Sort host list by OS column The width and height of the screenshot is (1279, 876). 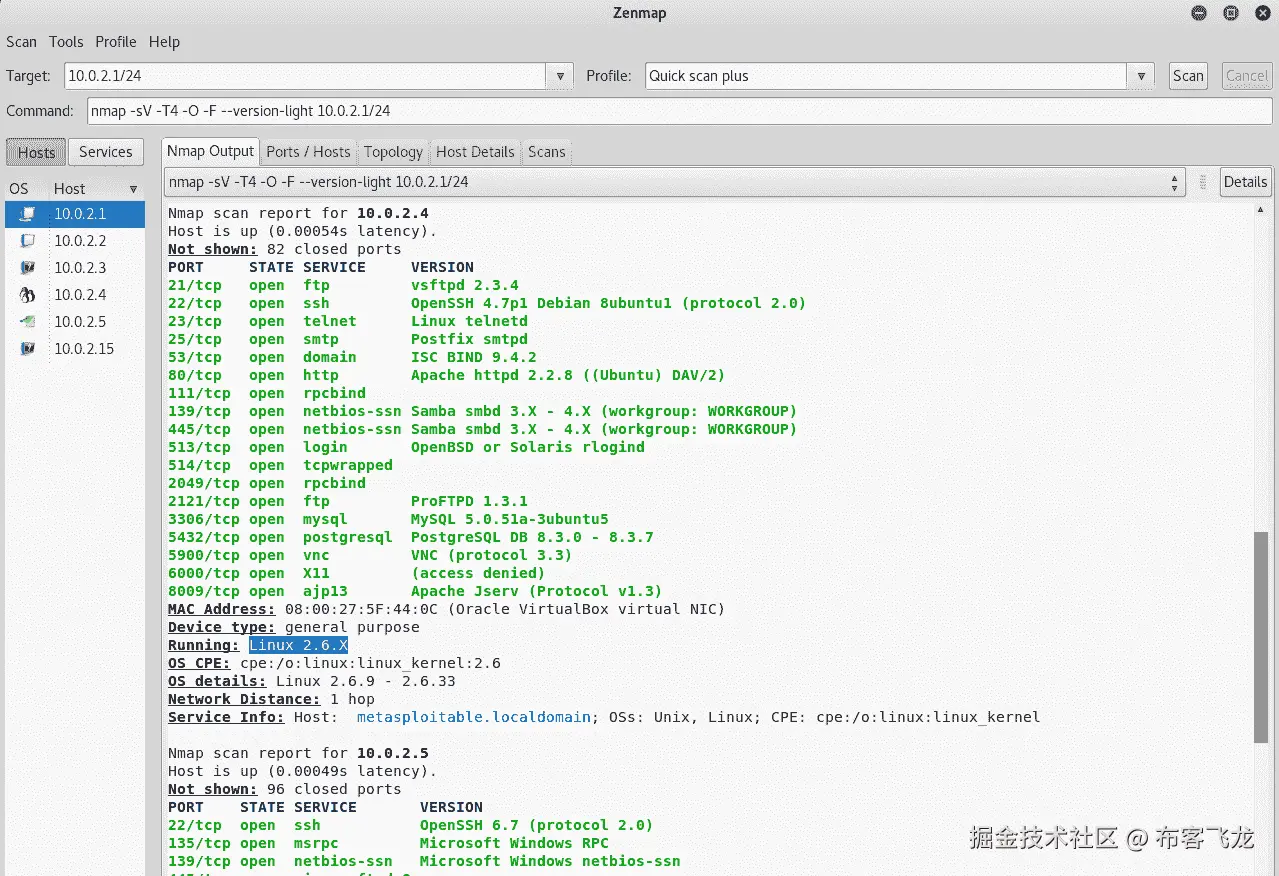tap(19, 189)
